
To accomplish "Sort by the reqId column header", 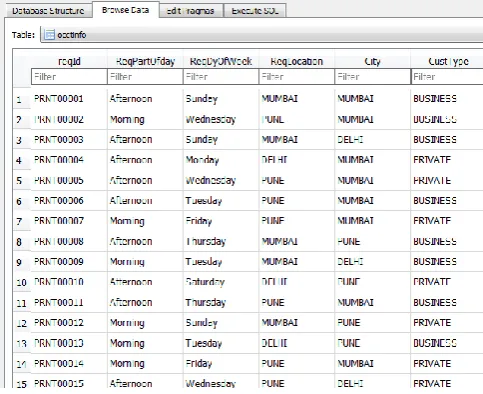I will pyautogui.click(x=69, y=61).
